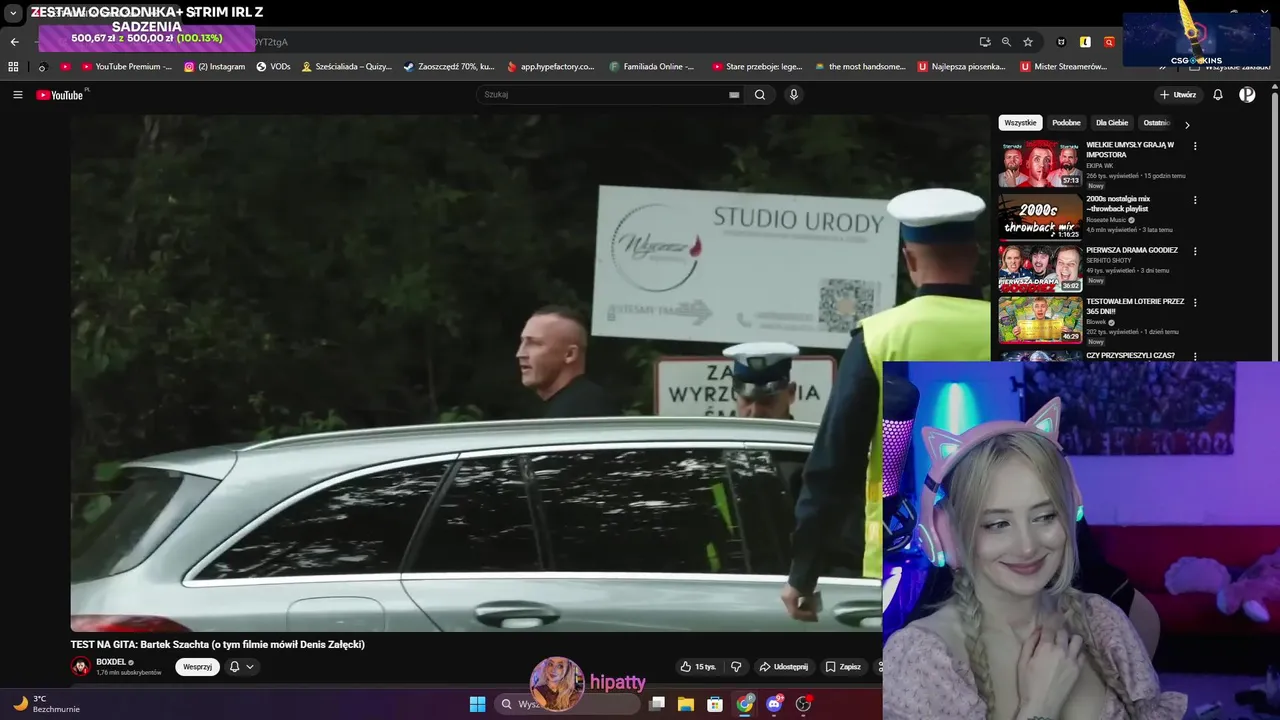Screen dimensions: 1280x720
Task: Open the account avatar menu
Action: pos(1247,95)
